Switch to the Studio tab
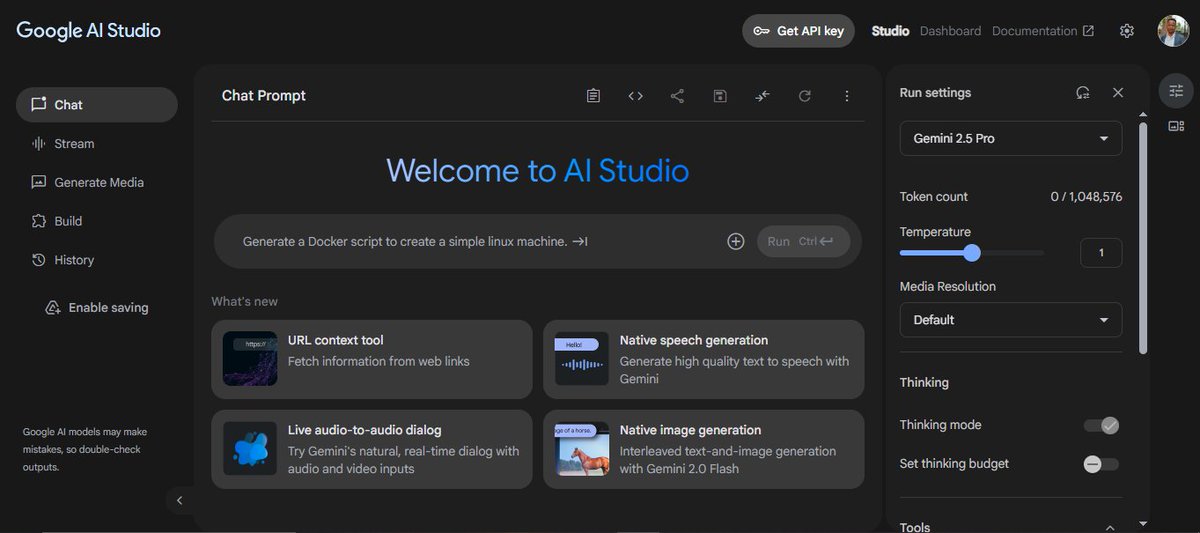 tap(890, 31)
